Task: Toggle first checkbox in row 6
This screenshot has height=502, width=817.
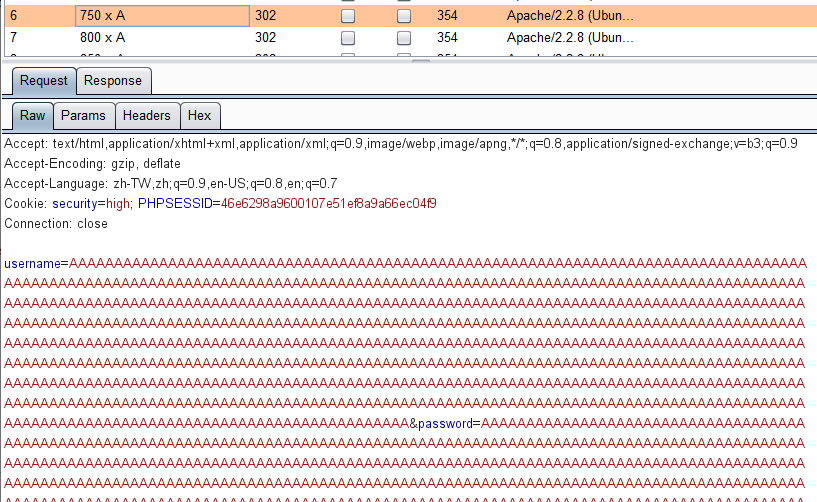Action: 348,16
